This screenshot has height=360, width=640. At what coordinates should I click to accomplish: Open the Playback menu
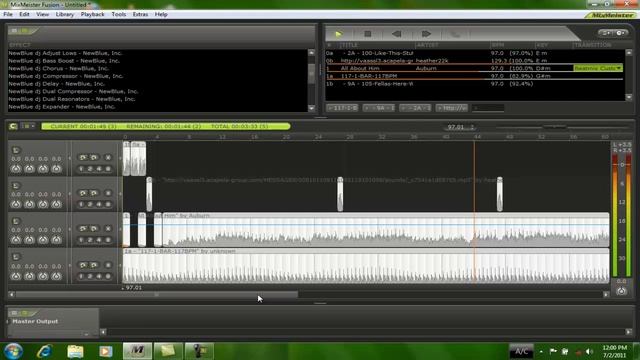pos(92,14)
